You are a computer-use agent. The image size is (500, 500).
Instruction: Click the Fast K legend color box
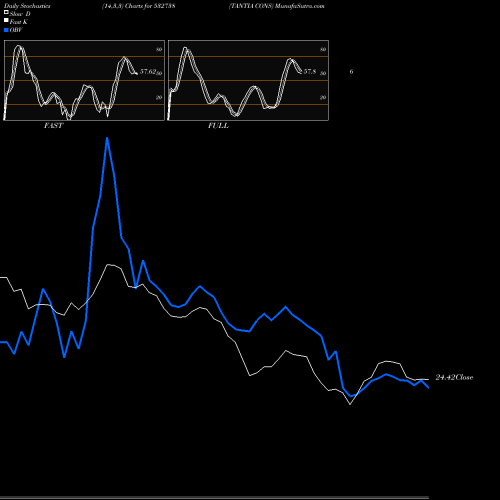(x=6, y=21)
